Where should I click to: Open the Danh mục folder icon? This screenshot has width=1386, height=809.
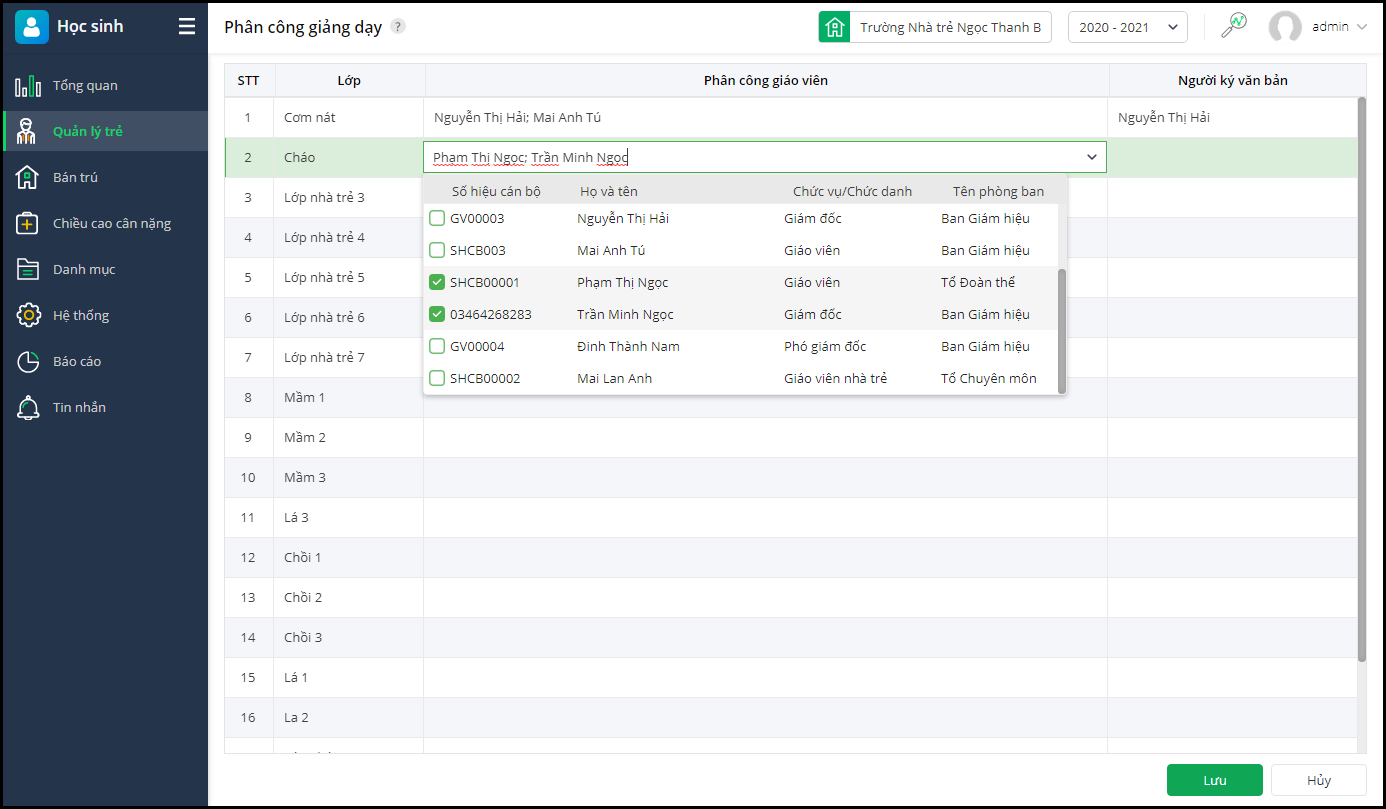coord(28,270)
